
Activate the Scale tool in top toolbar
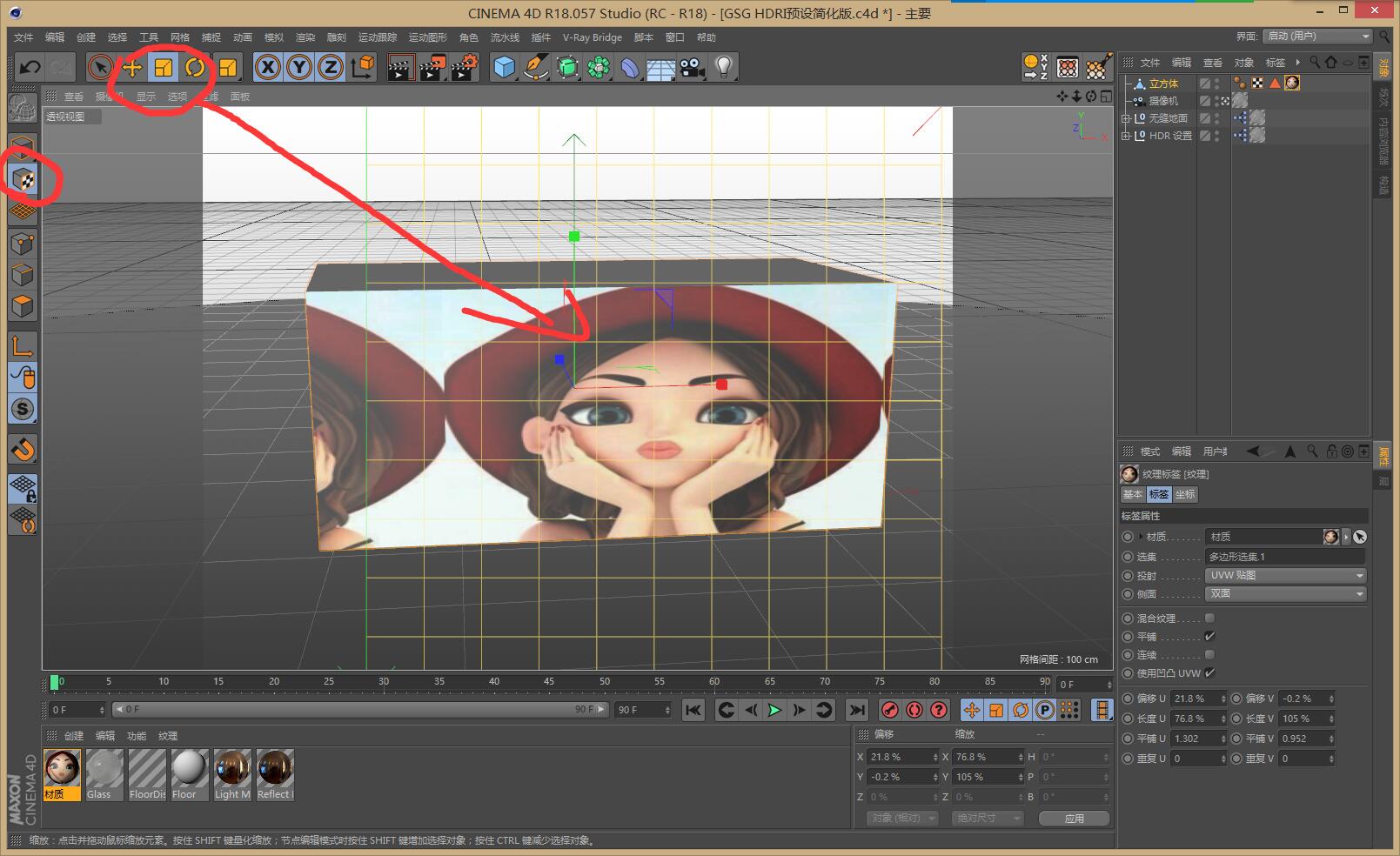click(x=164, y=67)
